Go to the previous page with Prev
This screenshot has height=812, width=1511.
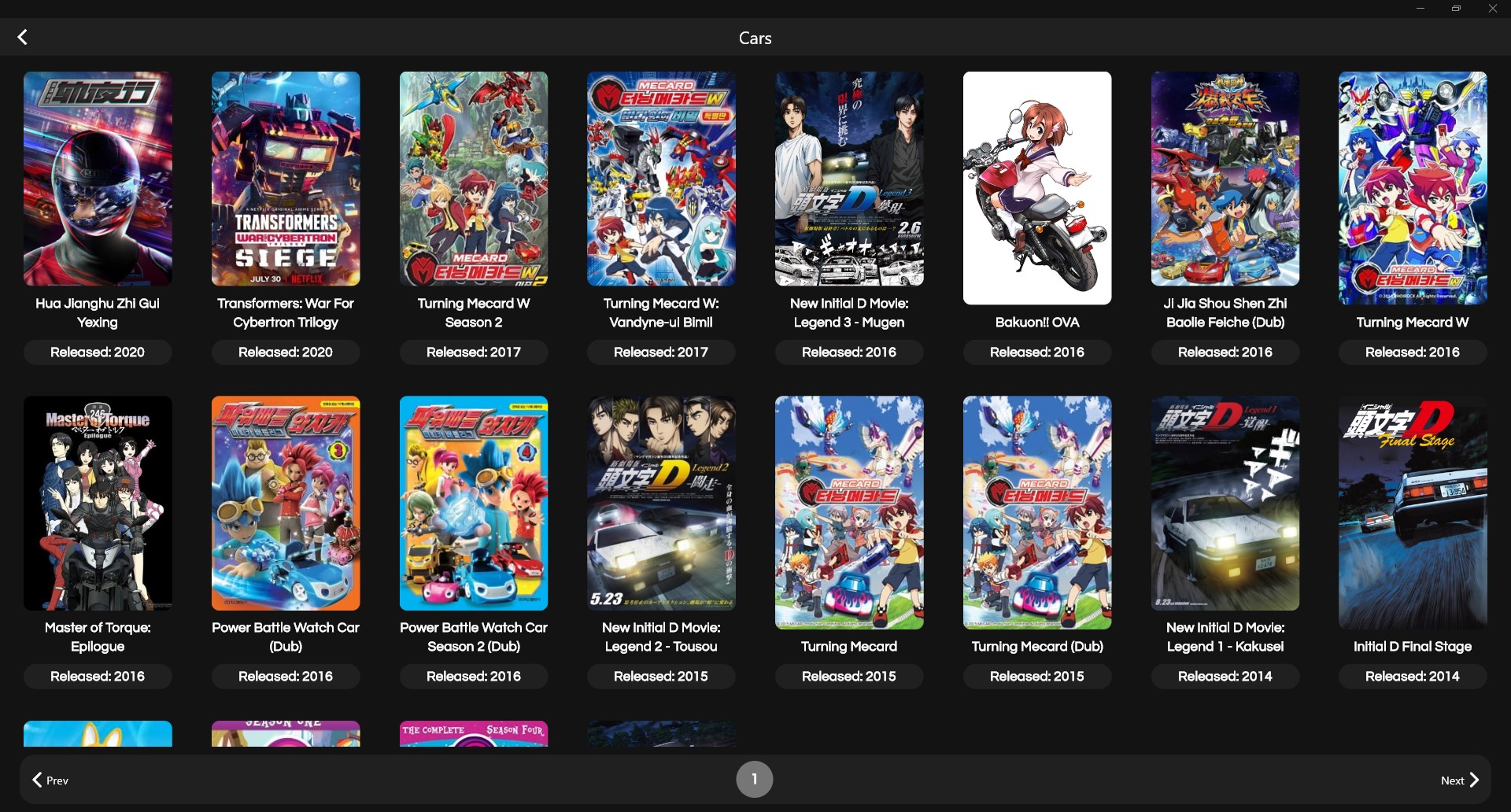[x=50, y=780]
